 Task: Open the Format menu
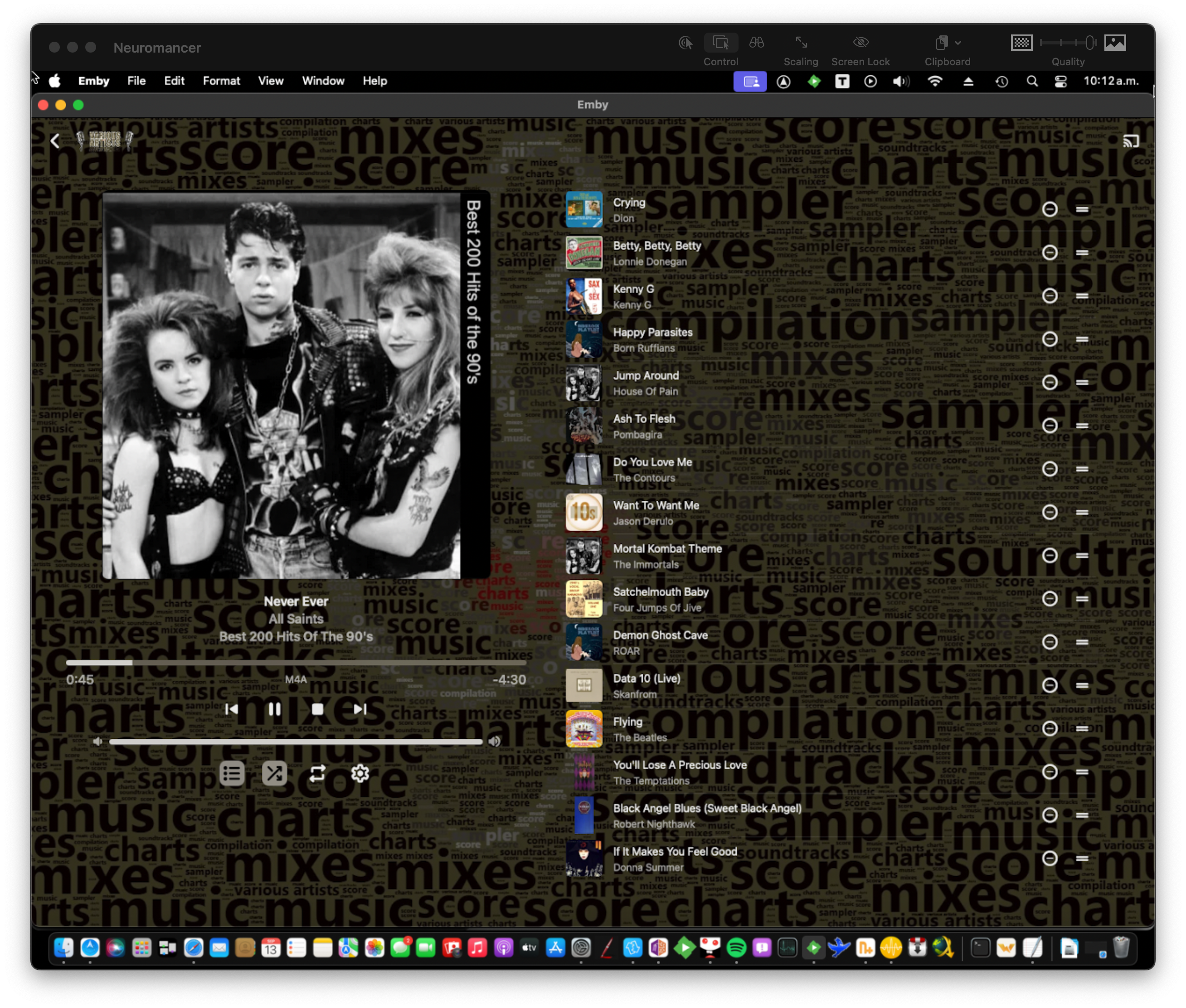(221, 81)
